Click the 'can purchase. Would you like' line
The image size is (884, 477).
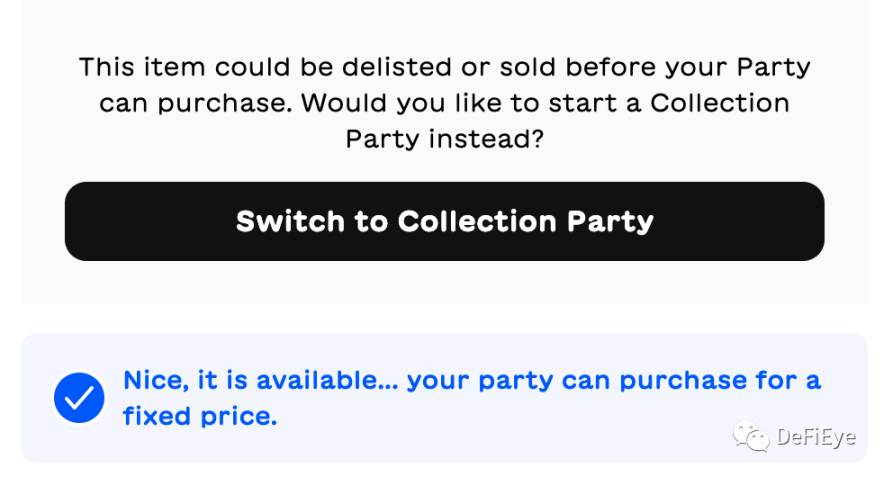point(444,103)
